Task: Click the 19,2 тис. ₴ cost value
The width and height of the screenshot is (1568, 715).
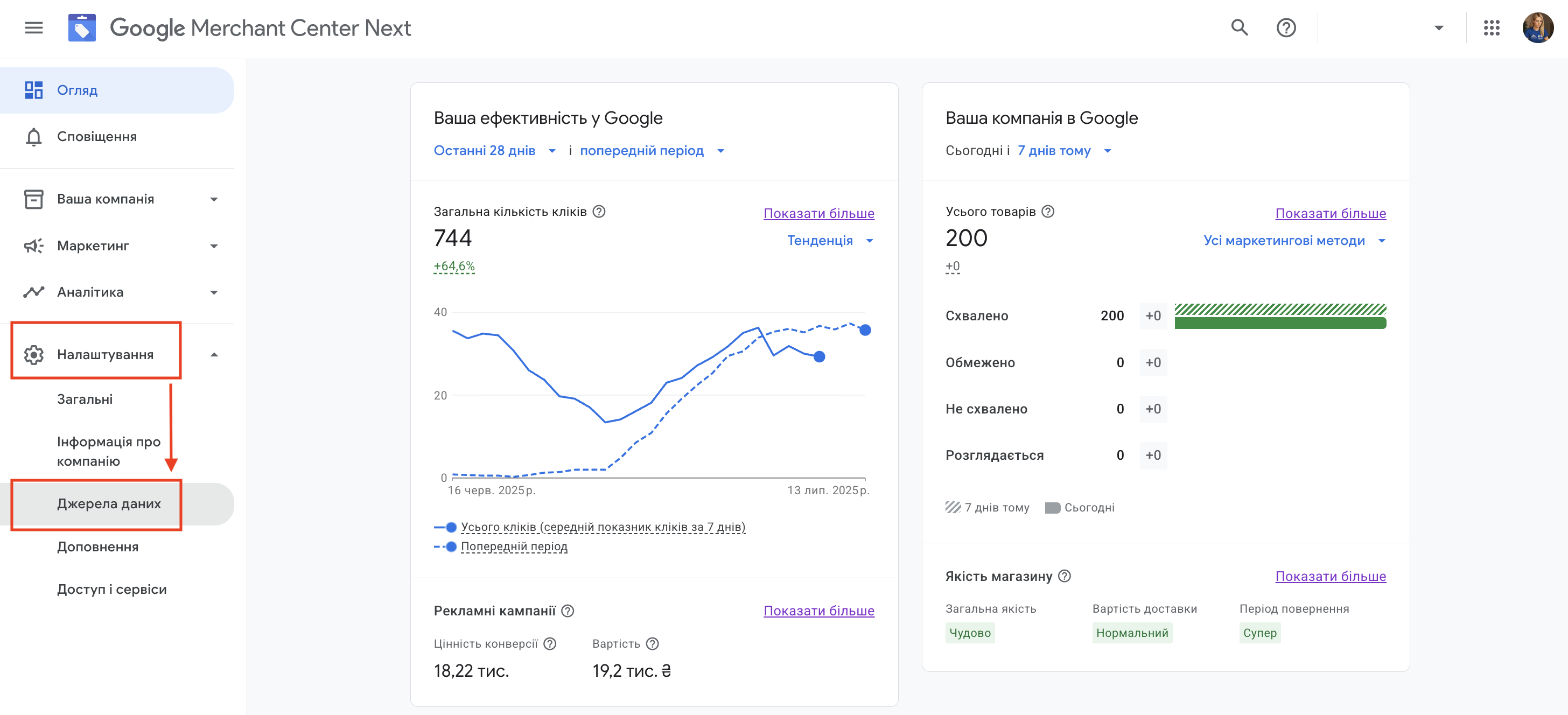Action: [x=631, y=671]
